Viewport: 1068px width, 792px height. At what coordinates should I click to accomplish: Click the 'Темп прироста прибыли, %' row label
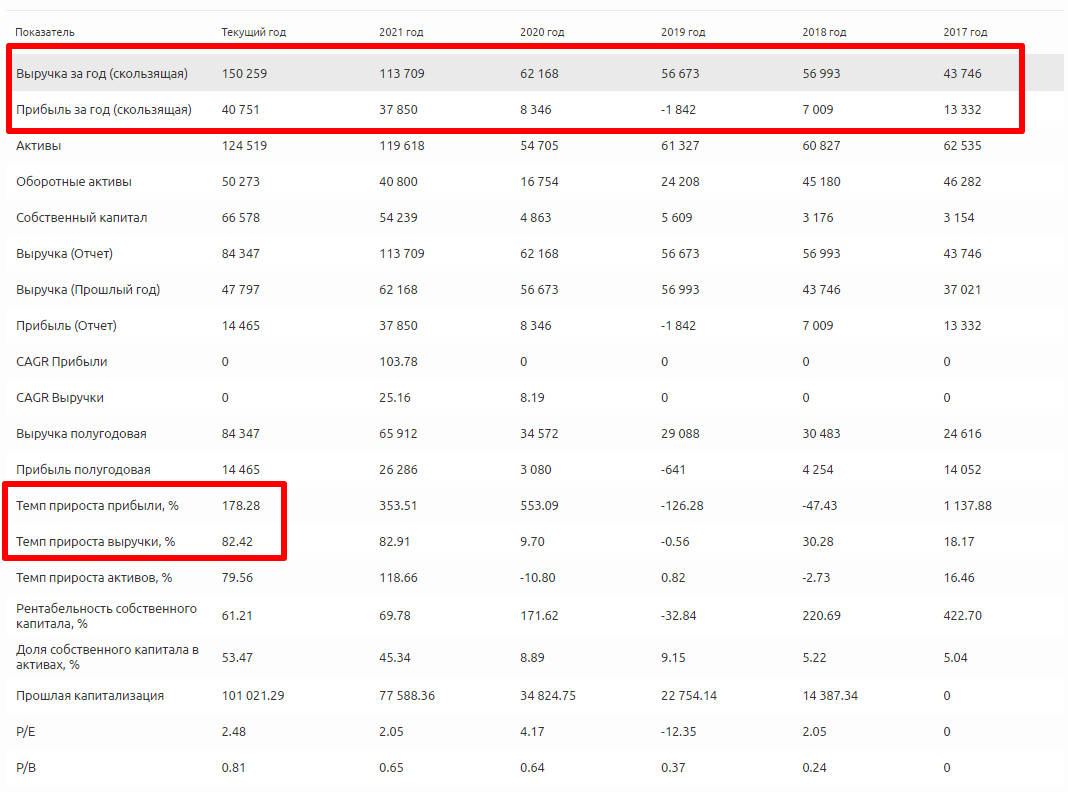(x=97, y=506)
